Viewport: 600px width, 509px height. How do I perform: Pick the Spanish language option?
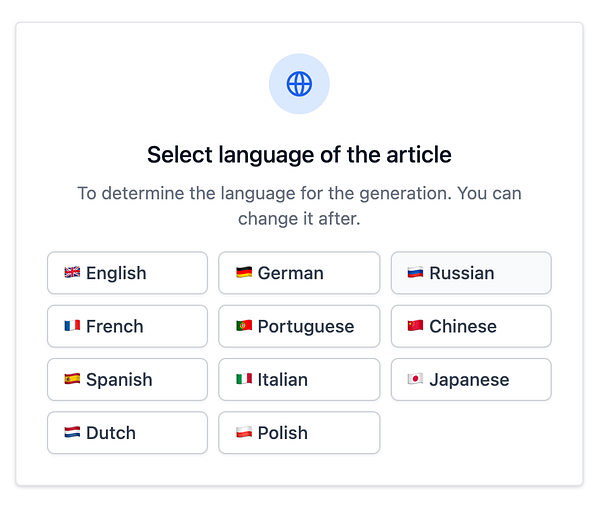127,380
